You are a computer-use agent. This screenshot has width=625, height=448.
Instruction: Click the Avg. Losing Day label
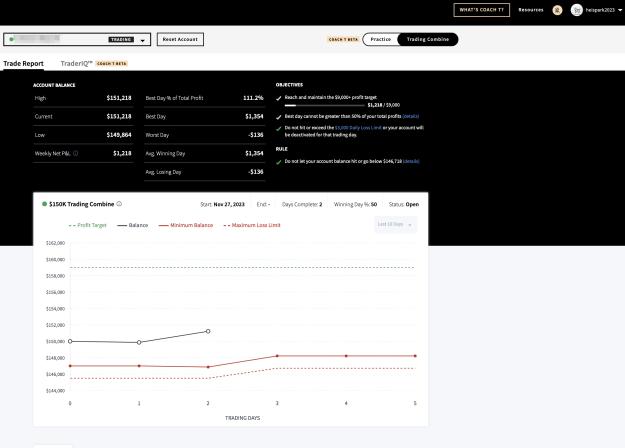[x=163, y=172]
